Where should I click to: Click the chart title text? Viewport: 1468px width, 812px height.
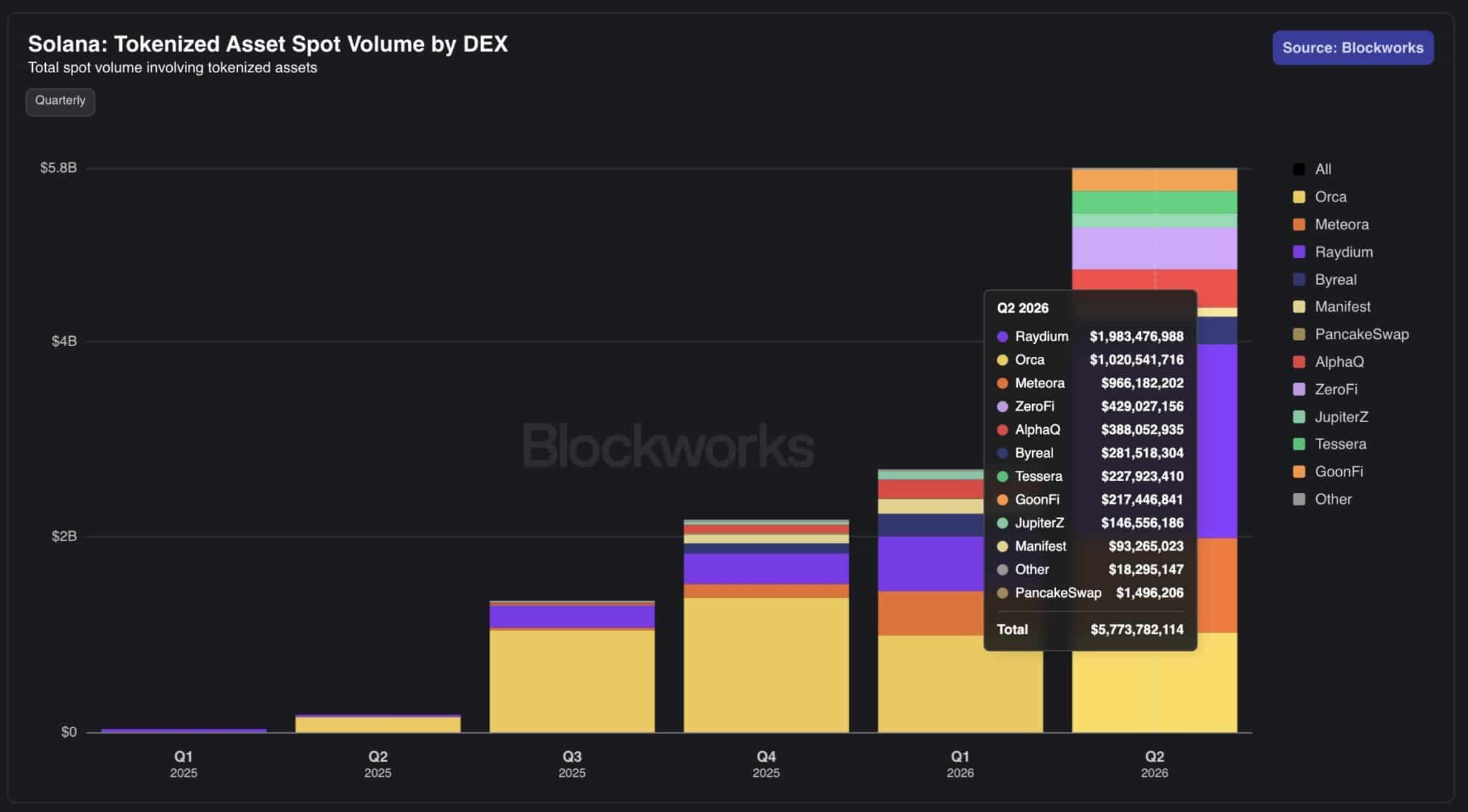[268, 44]
